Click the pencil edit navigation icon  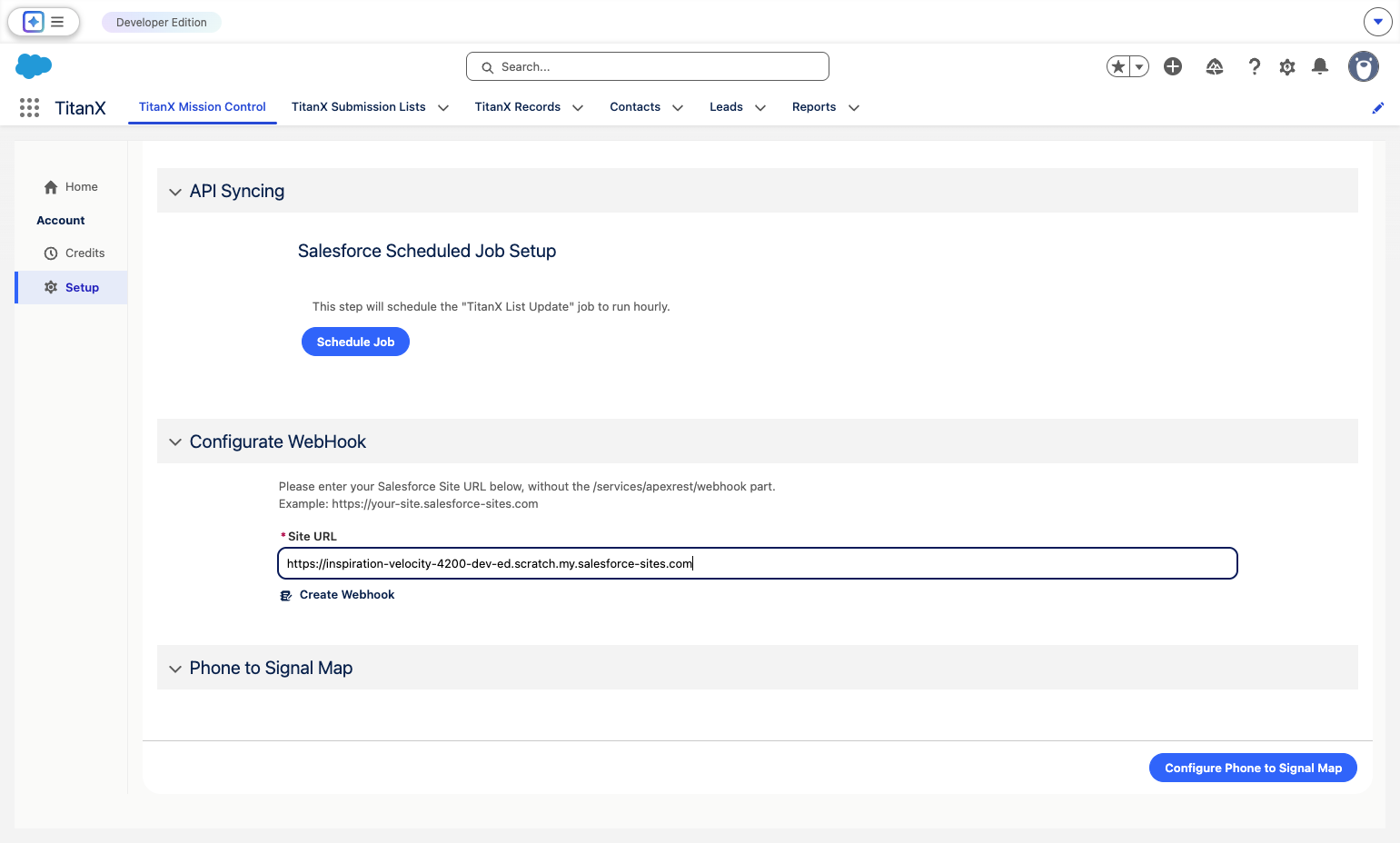tap(1378, 108)
